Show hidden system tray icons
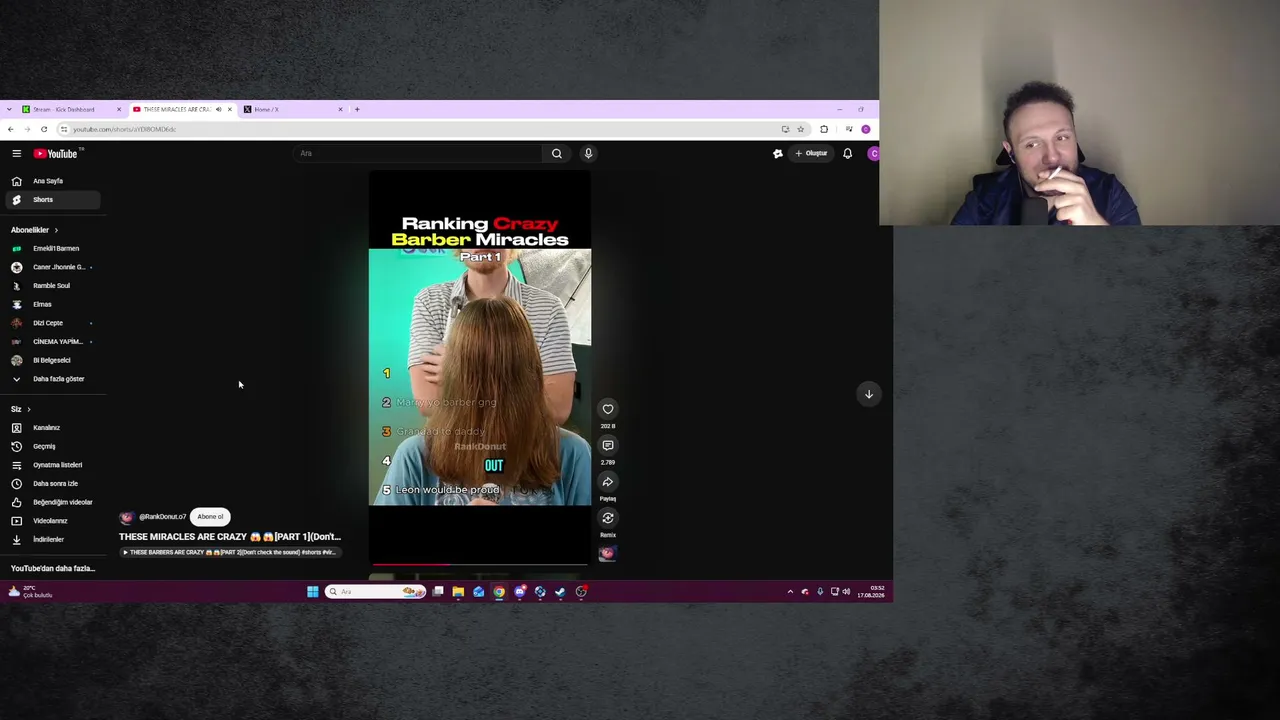The height and width of the screenshot is (720, 1280). tap(790, 592)
